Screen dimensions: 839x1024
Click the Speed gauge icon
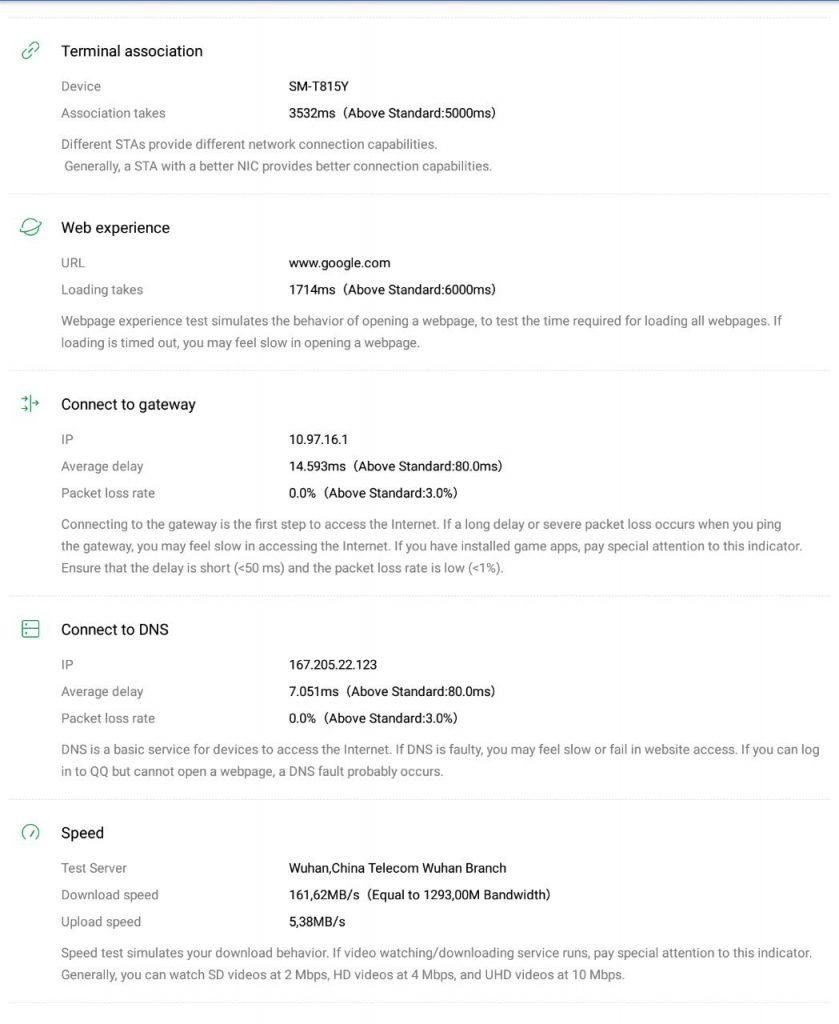coord(31,832)
